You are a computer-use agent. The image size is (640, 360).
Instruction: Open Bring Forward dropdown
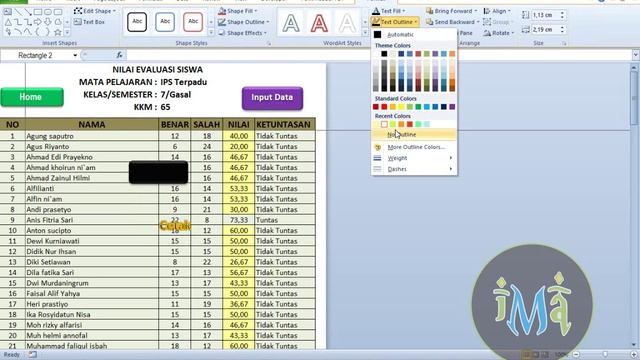(x=451, y=11)
